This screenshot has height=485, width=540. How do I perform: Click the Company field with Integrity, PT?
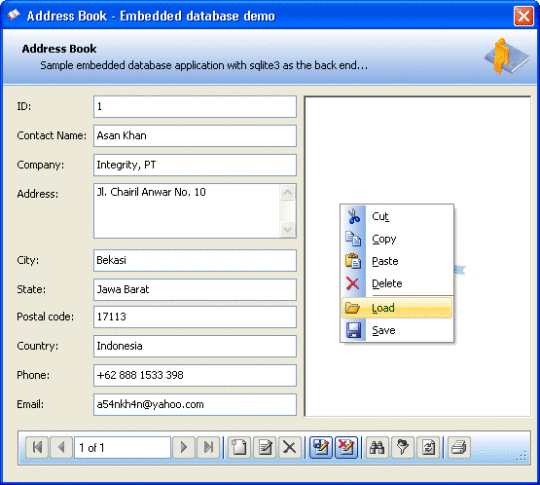coord(195,165)
